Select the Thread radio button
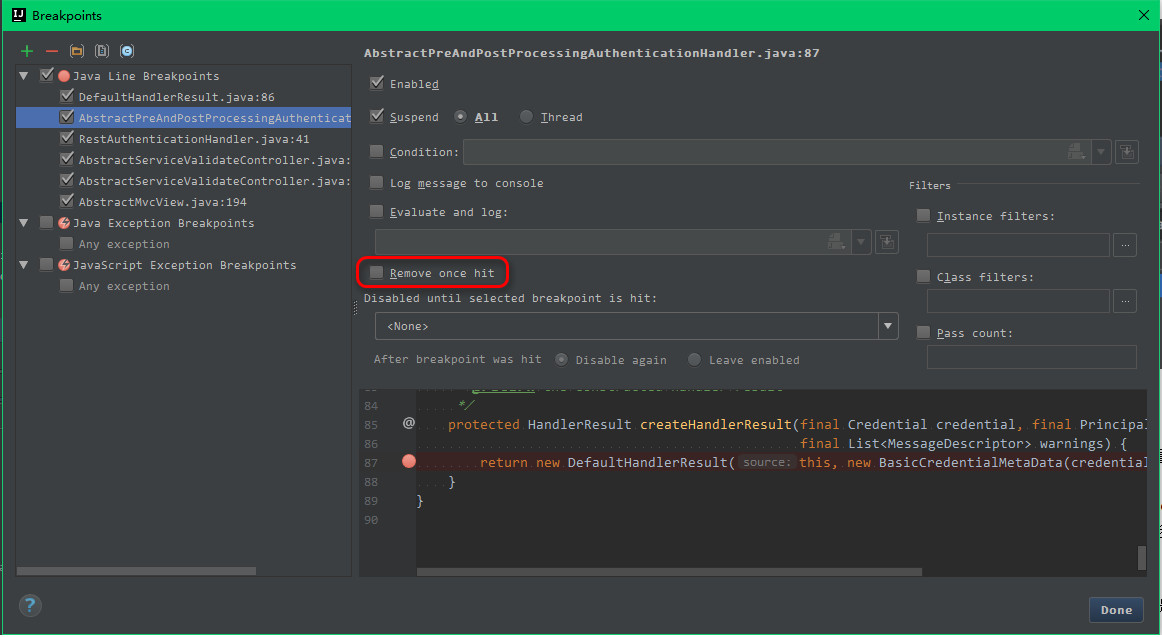Image resolution: width=1162 pixels, height=637 pixels. tap(526, 117)
